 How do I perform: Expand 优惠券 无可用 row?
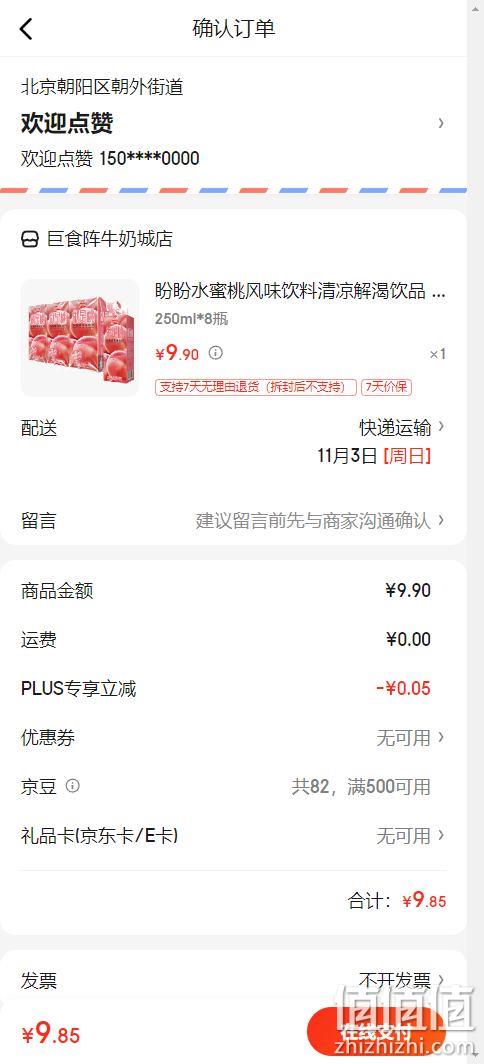[x=234, y=738]
